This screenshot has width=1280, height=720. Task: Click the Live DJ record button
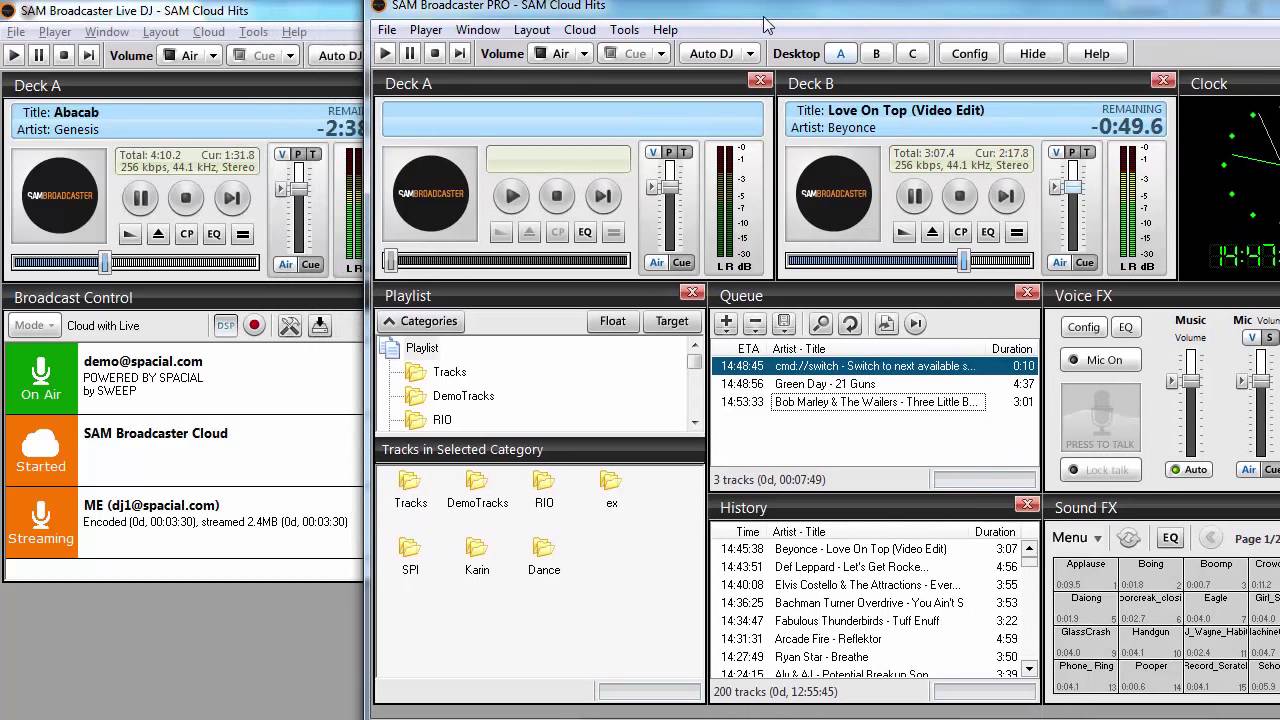pyautogui.click(x=254, y=325)
